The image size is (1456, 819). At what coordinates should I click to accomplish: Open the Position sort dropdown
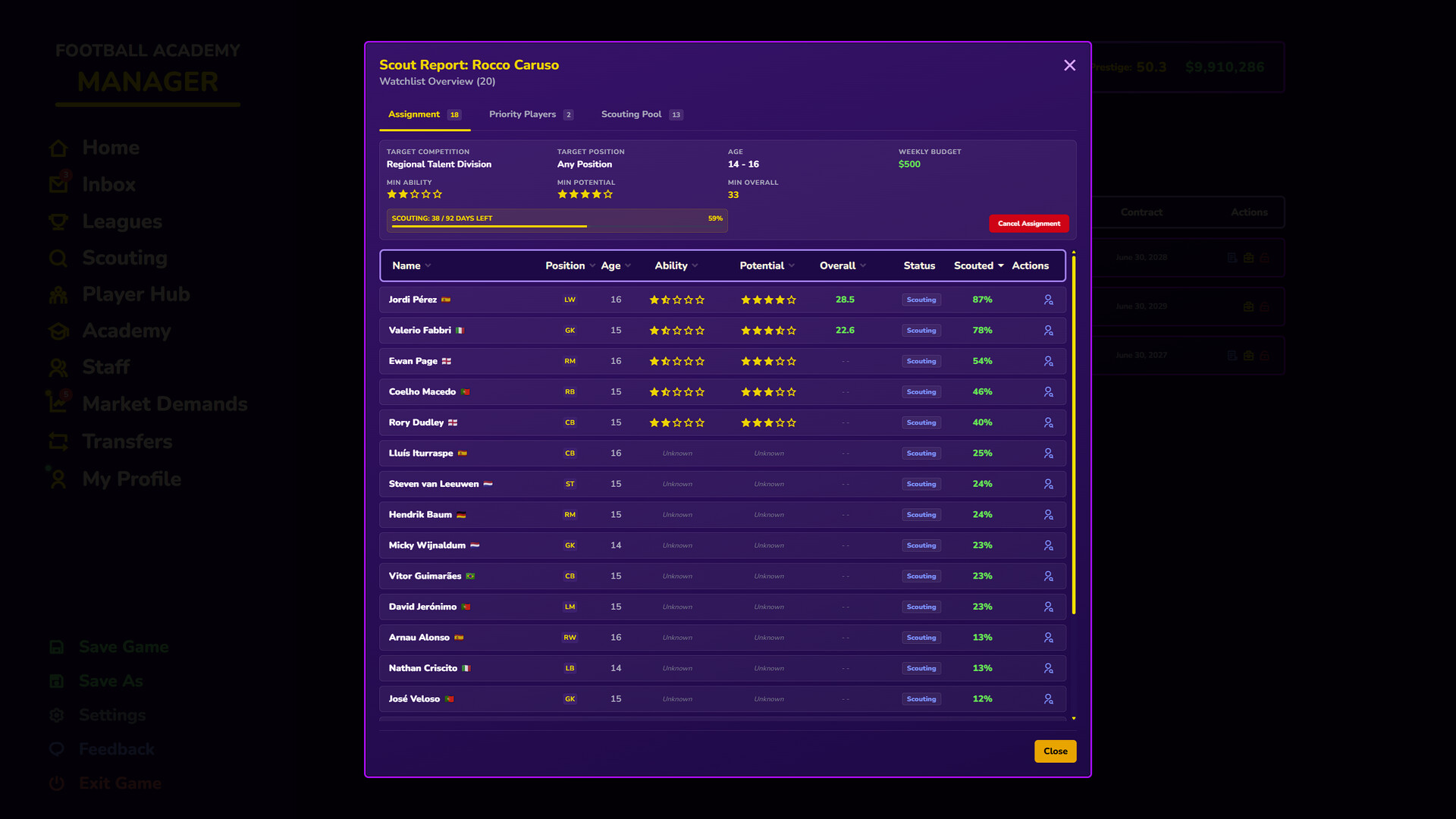[569, 265]
